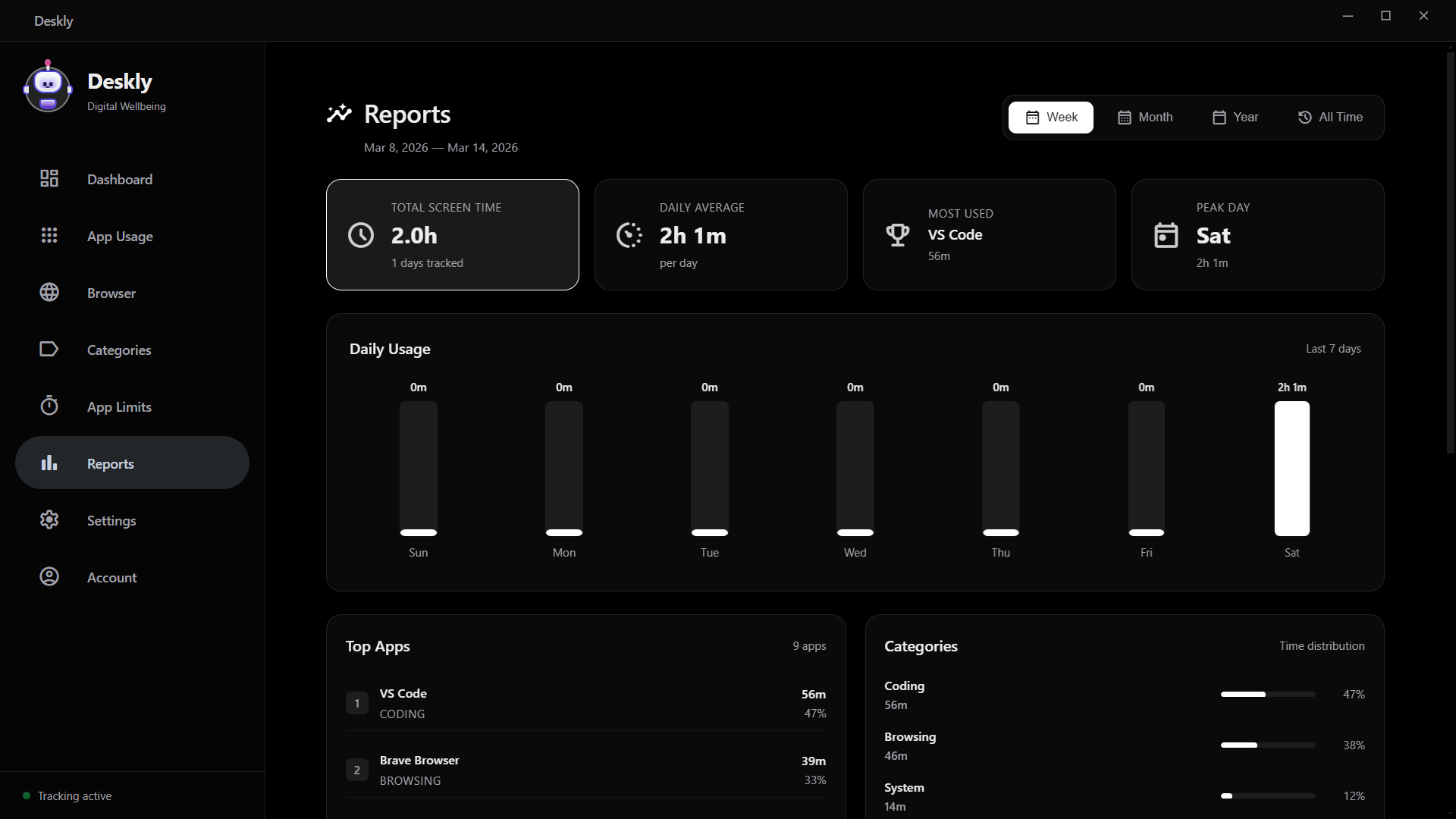Click the clock icon in Total Screen Time card
Viewport: 1456px width, 819px height.
pyautogui.click(x=361, y=235)
